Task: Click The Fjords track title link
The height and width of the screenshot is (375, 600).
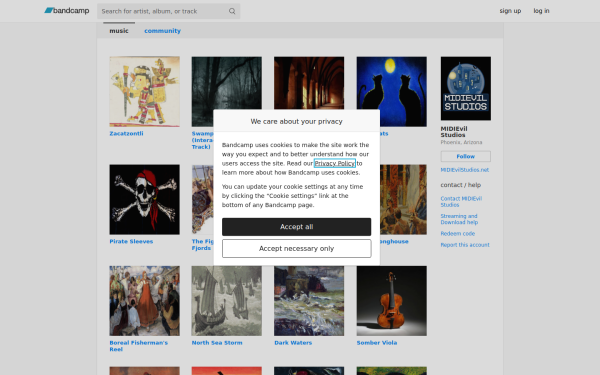Action: [203, 245]
